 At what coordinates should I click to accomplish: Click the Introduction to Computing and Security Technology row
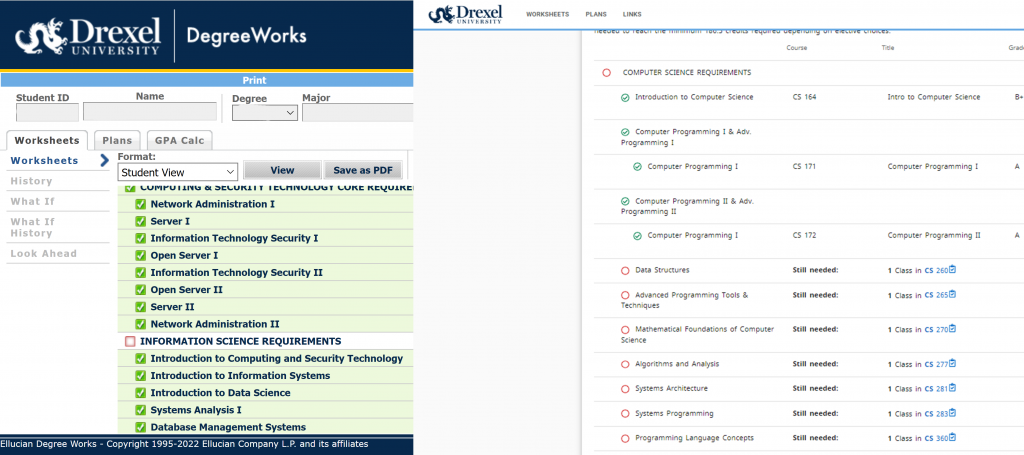click(x=266, y=358)
